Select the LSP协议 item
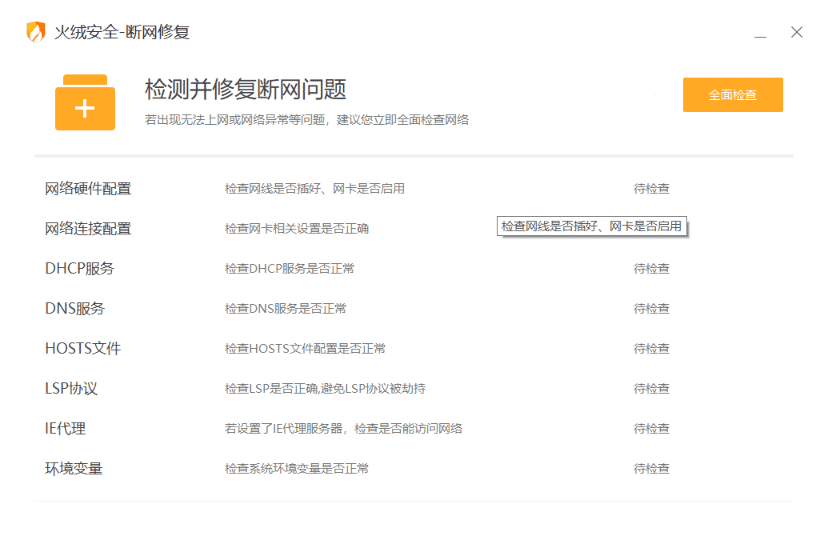This screenshot has height=559, width=822. pos(71,389)
